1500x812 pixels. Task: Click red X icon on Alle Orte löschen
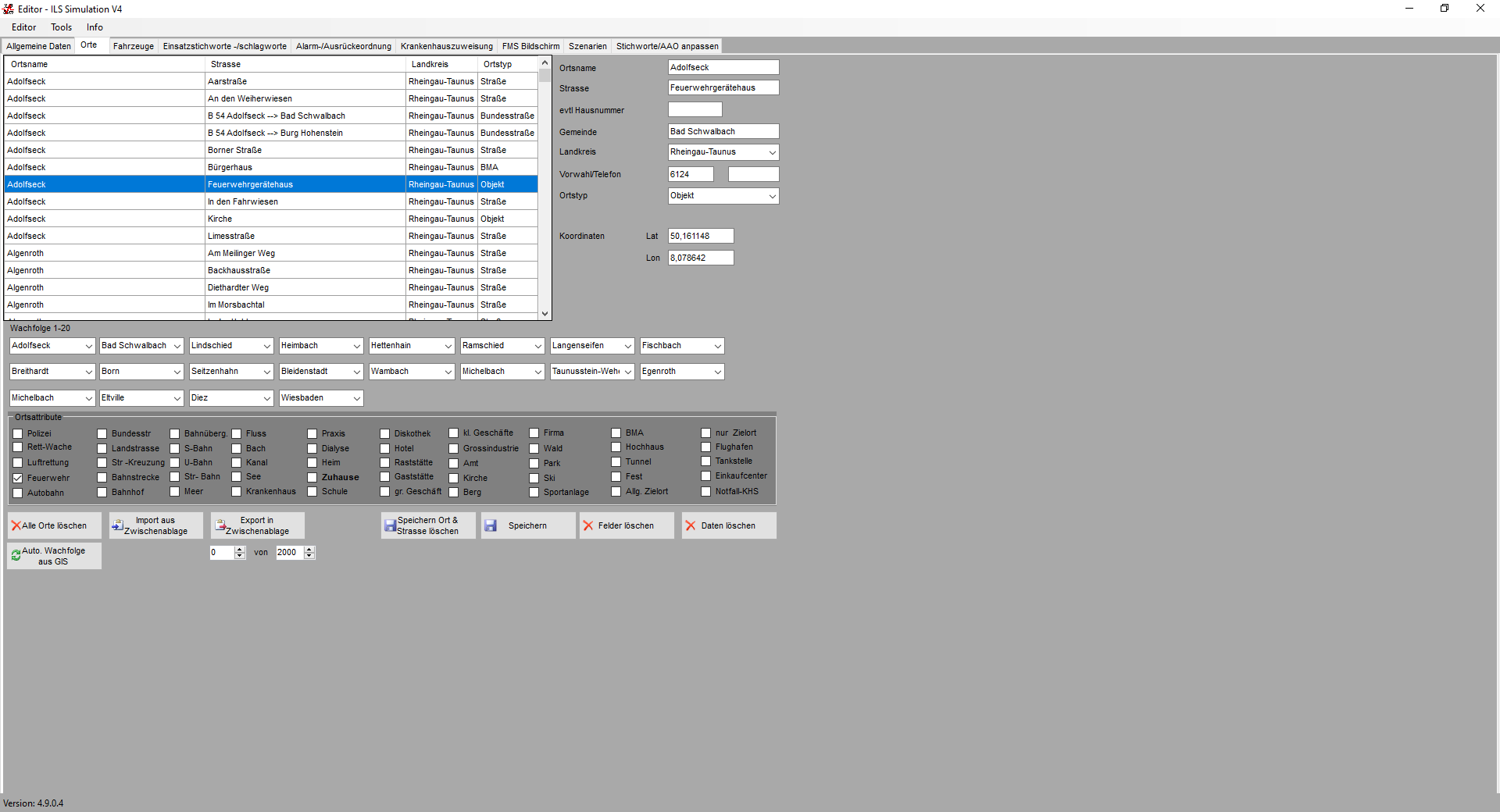pyautogui.click(x=16, y=526)
